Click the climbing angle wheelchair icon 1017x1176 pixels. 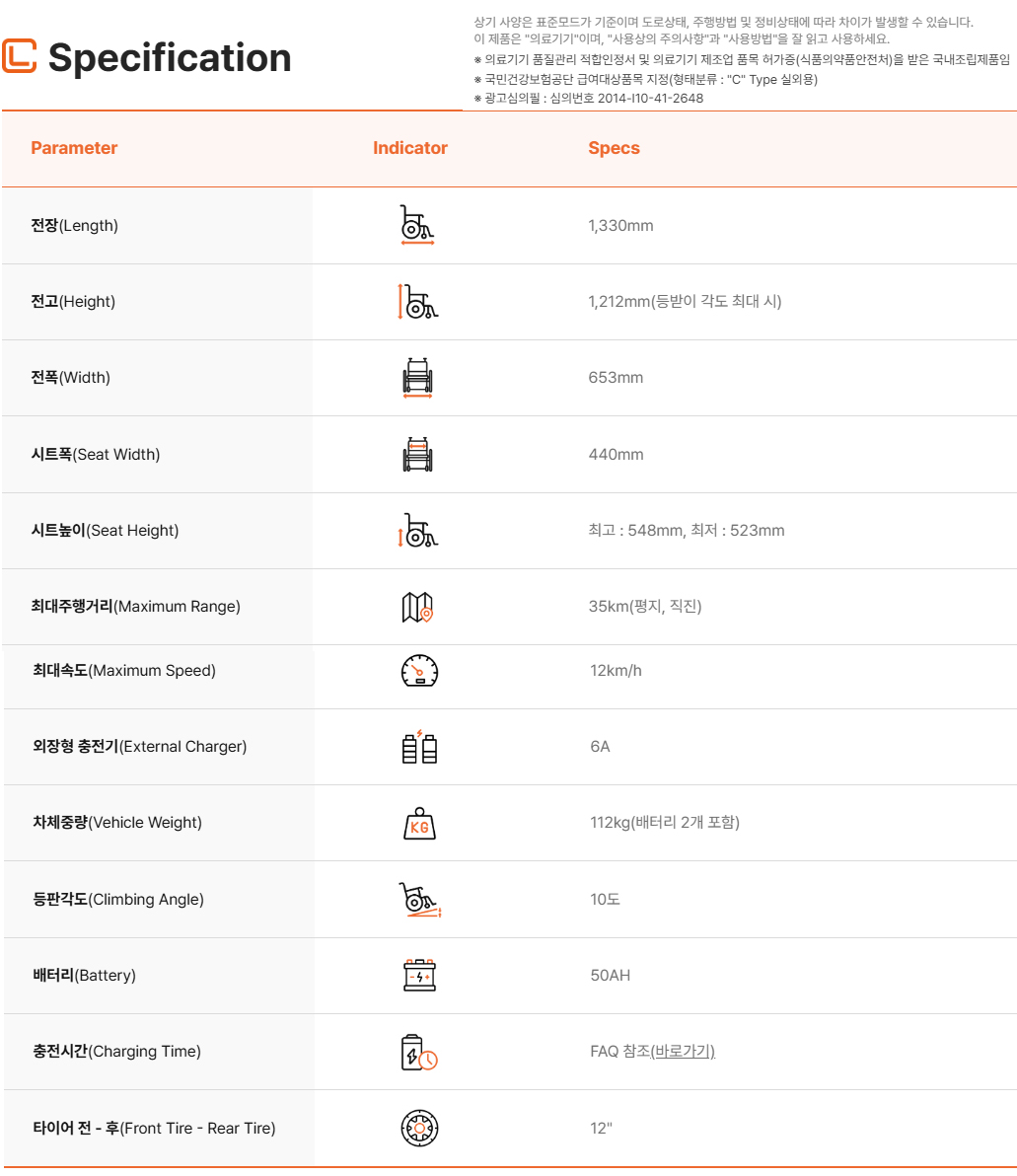click(419, 900)
